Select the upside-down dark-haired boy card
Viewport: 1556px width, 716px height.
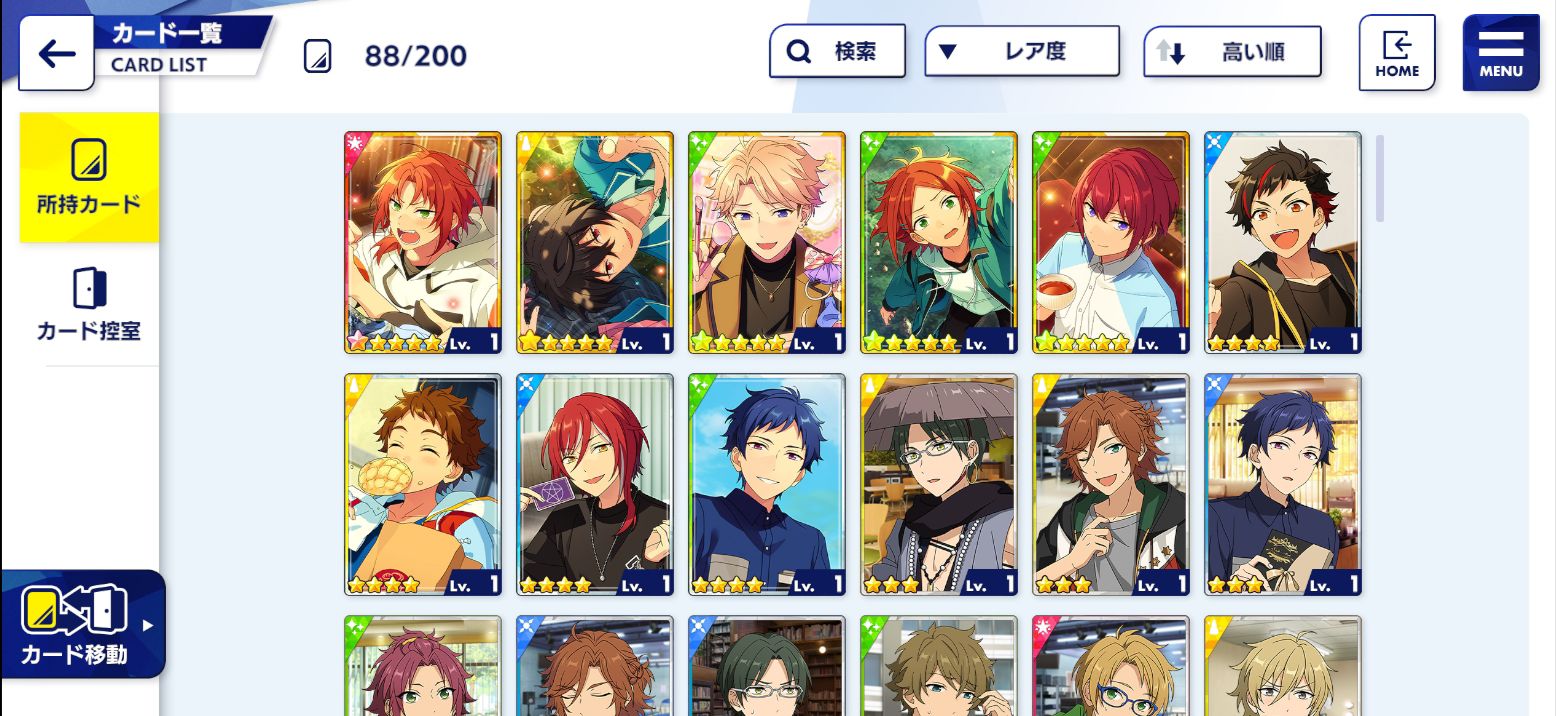[595, 242]
